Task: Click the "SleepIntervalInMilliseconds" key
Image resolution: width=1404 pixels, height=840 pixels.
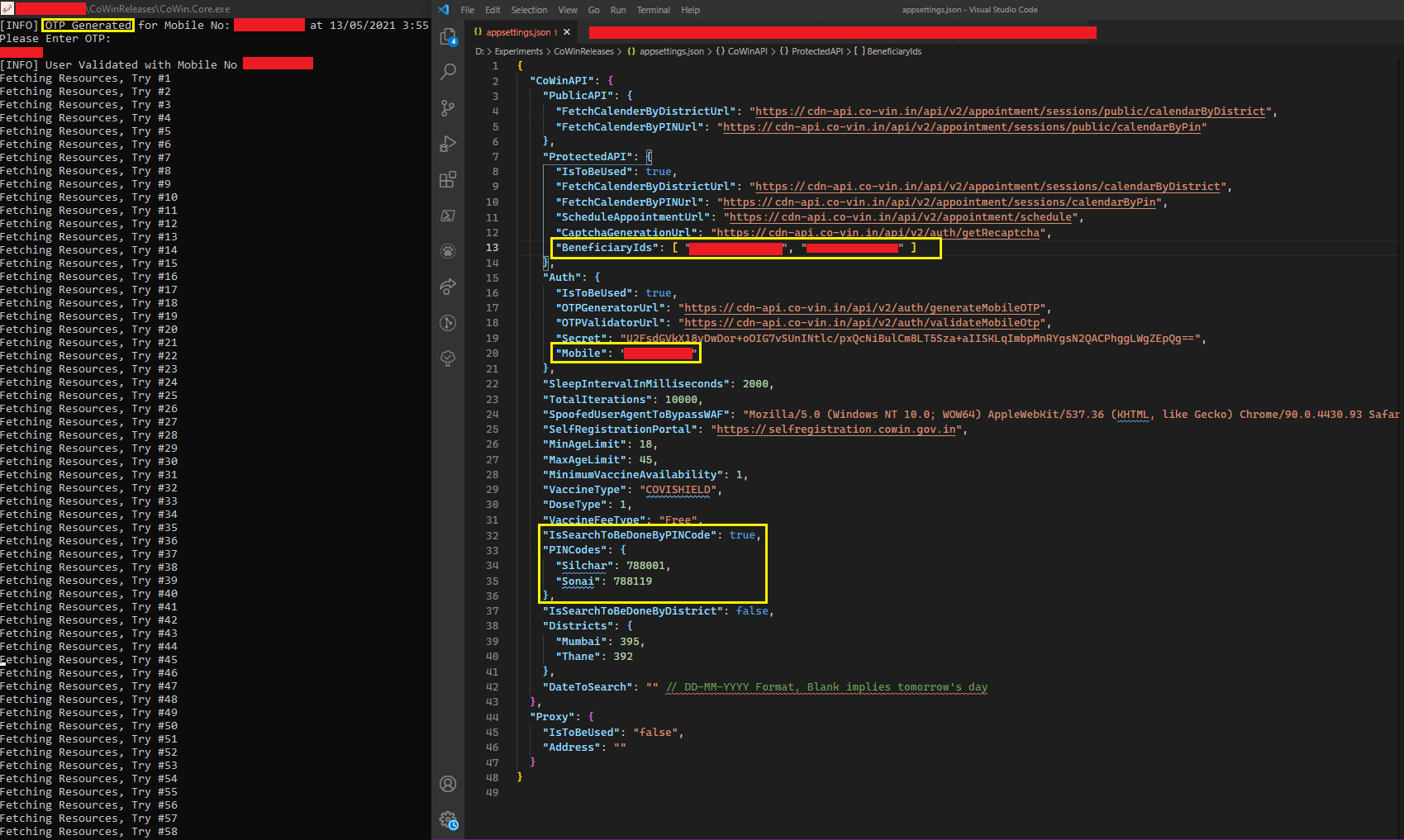Action: [636, 384]
